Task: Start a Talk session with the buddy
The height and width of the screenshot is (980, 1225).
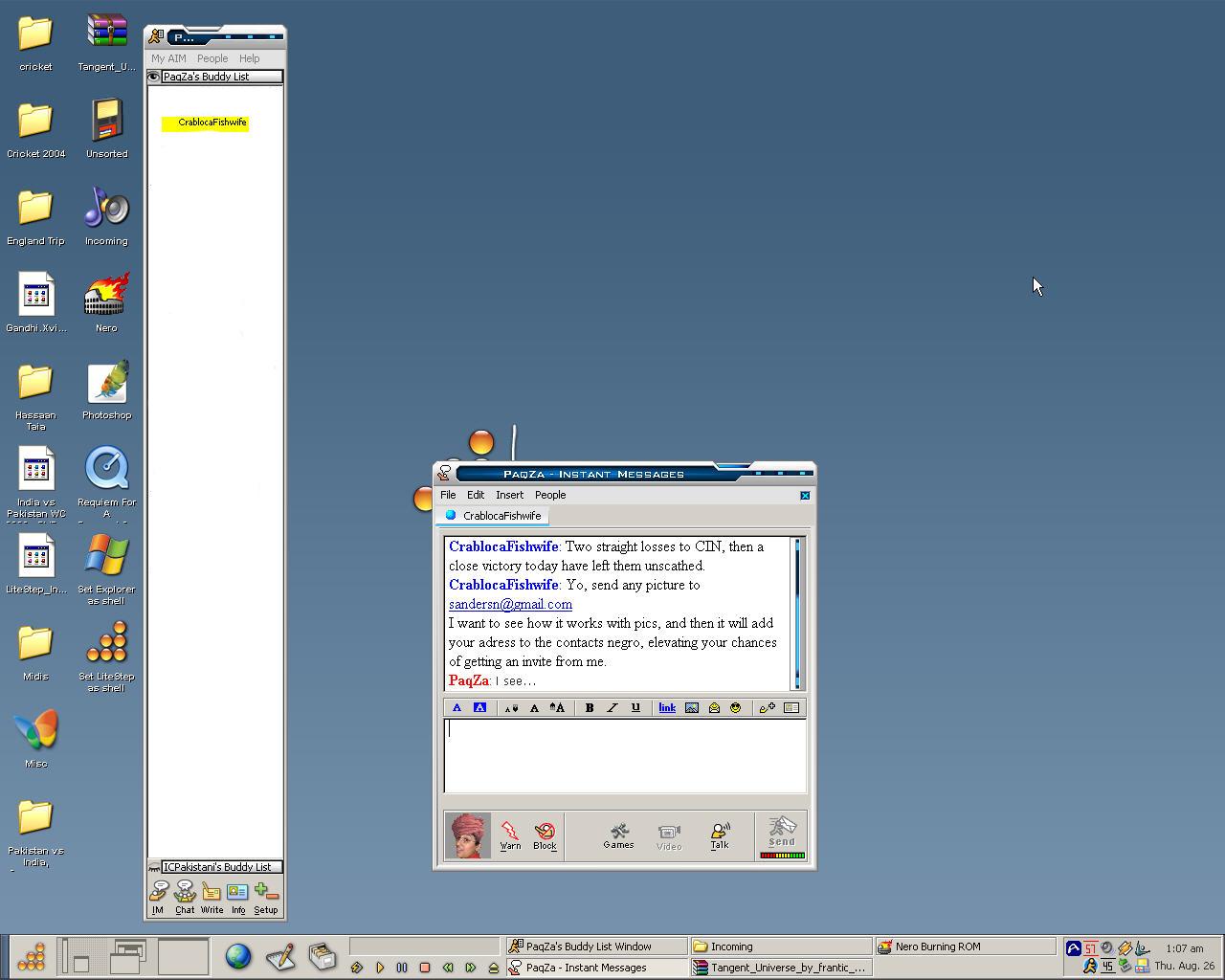Action: coord(720,835)
